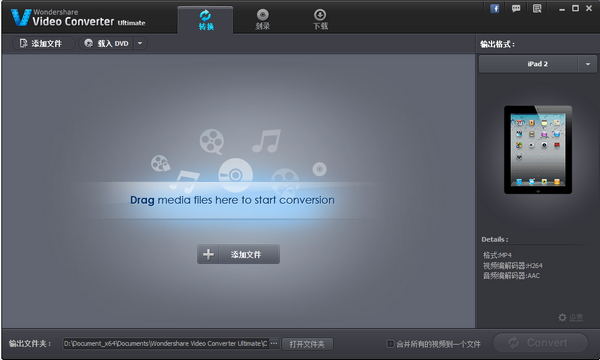Expand the 载入 DVD dropdown arrow
Image resolution: width=600 pixels, height=360 pixels.
pos(140,43)
